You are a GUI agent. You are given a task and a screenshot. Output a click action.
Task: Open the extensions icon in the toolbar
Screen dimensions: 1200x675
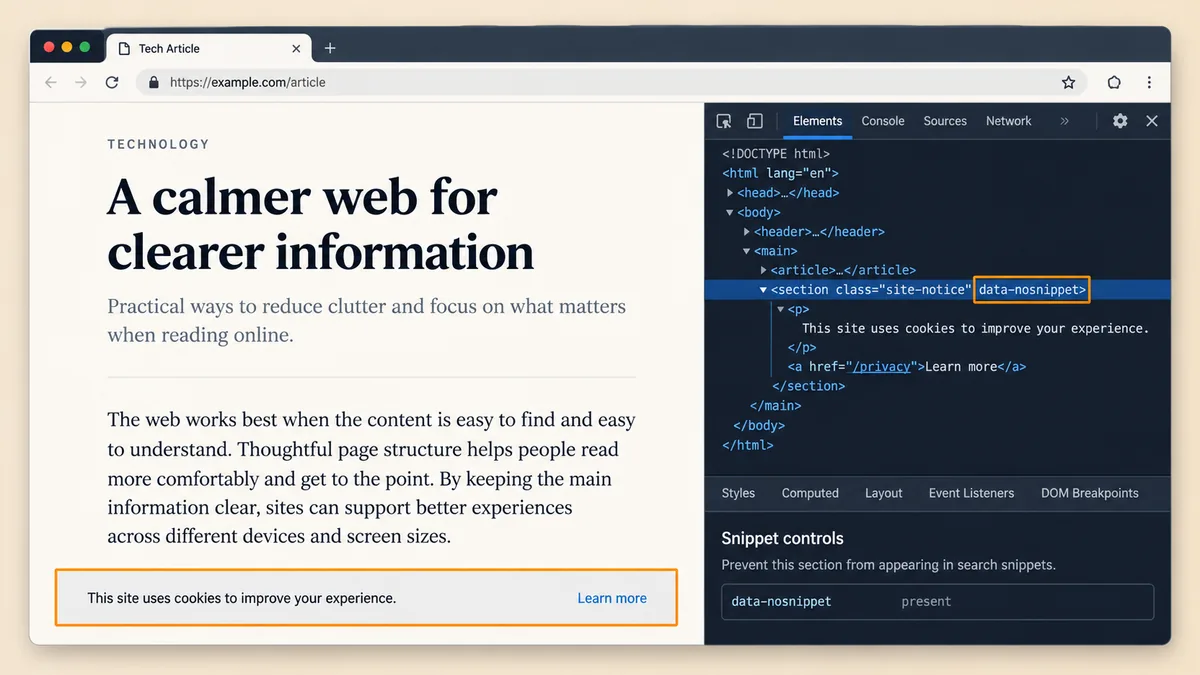pos(1114,83)
